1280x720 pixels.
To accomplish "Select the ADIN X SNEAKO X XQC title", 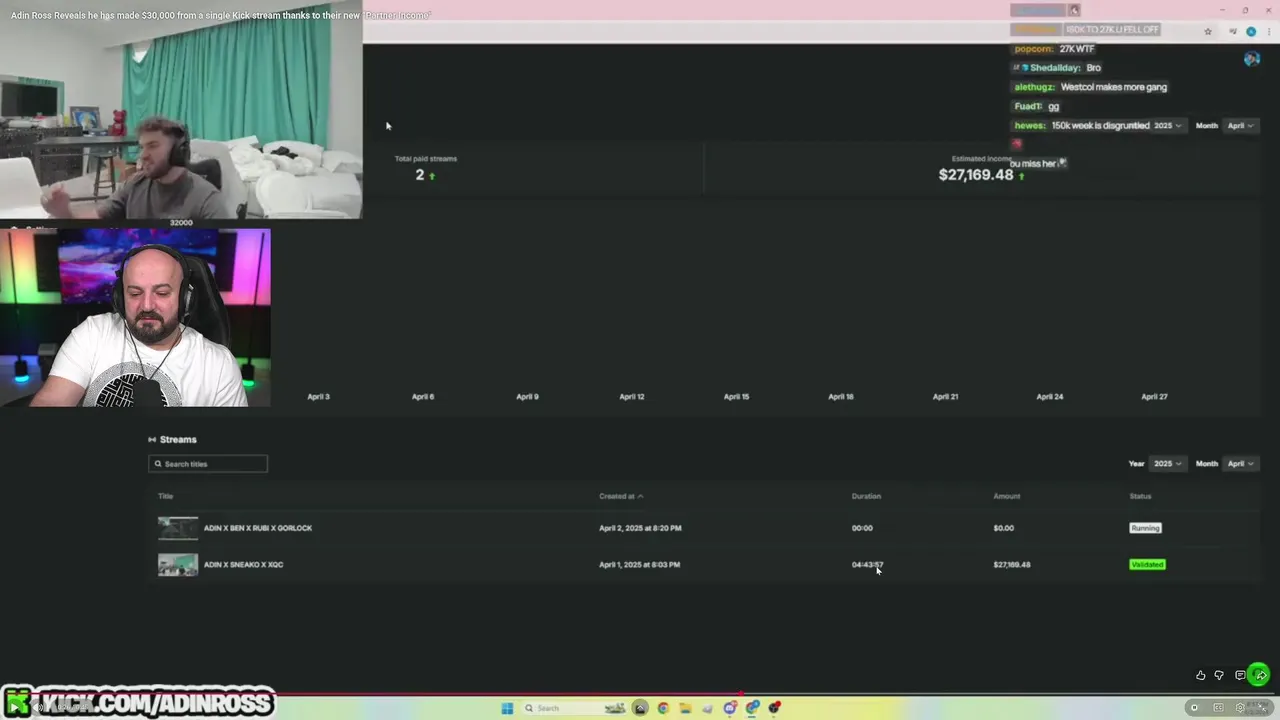I will [x=243, y=565].
